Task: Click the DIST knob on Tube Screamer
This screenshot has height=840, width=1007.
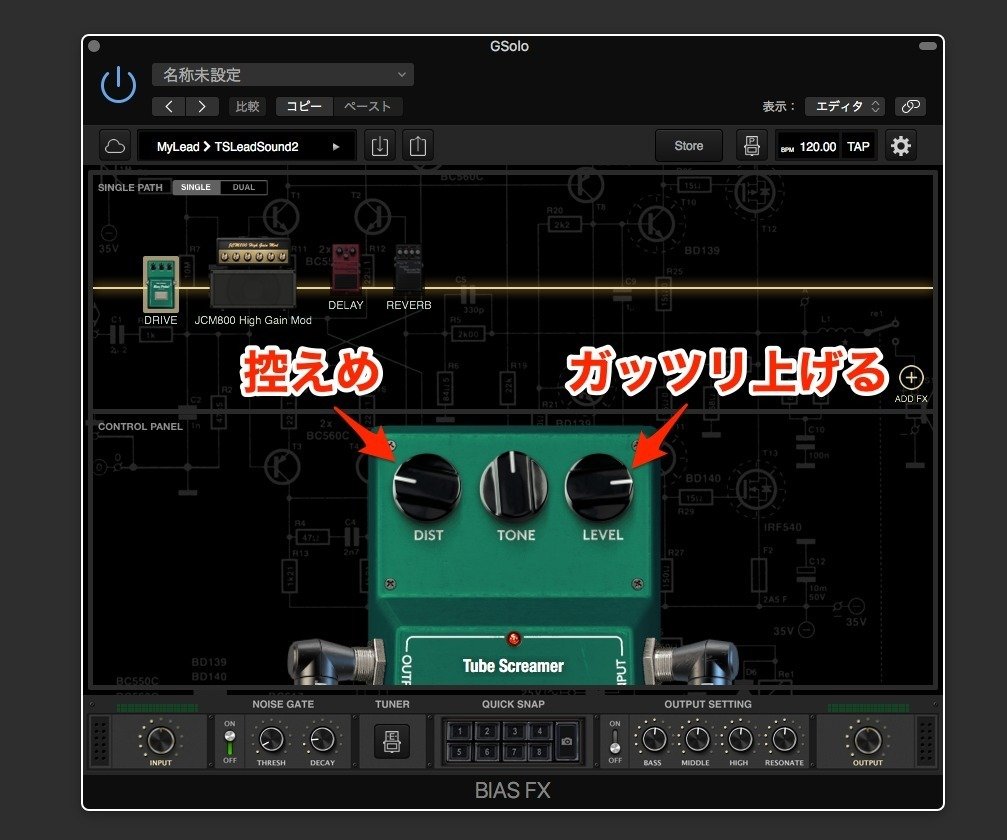Action: click(x=427, y=487)
